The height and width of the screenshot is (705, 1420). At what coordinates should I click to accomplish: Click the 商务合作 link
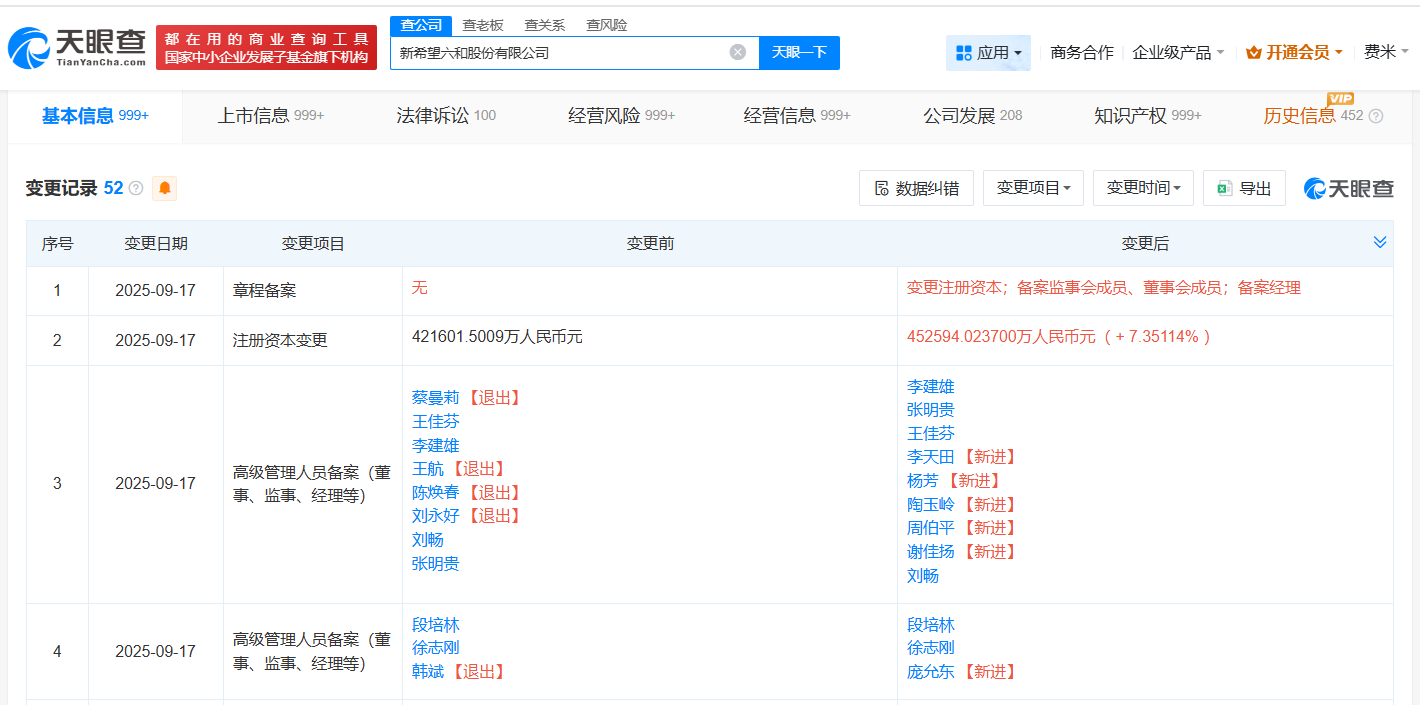[1082, 53]
